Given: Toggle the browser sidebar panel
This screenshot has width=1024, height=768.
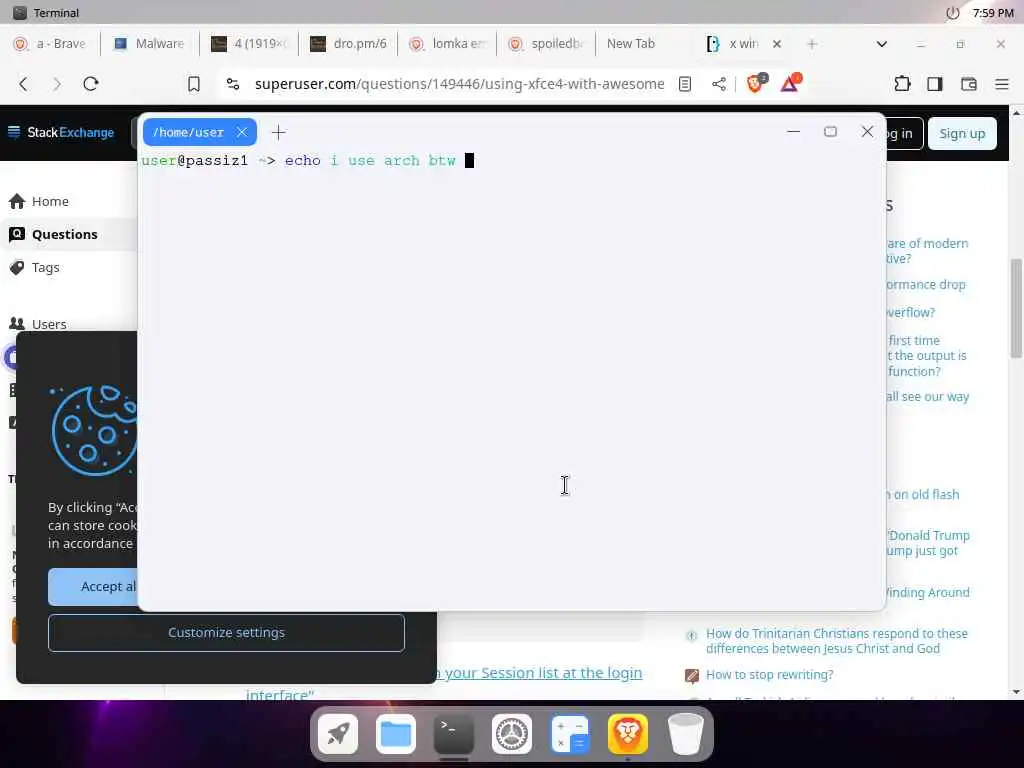Looking at the screenshot, I should pyautogui.click(x=935, y=84).
